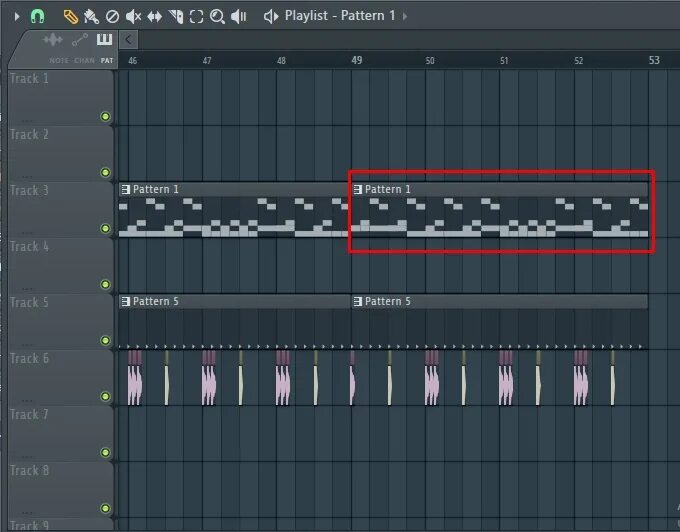Mute Track 3 with its green light
Screen dimensions: 680x532
105,228
